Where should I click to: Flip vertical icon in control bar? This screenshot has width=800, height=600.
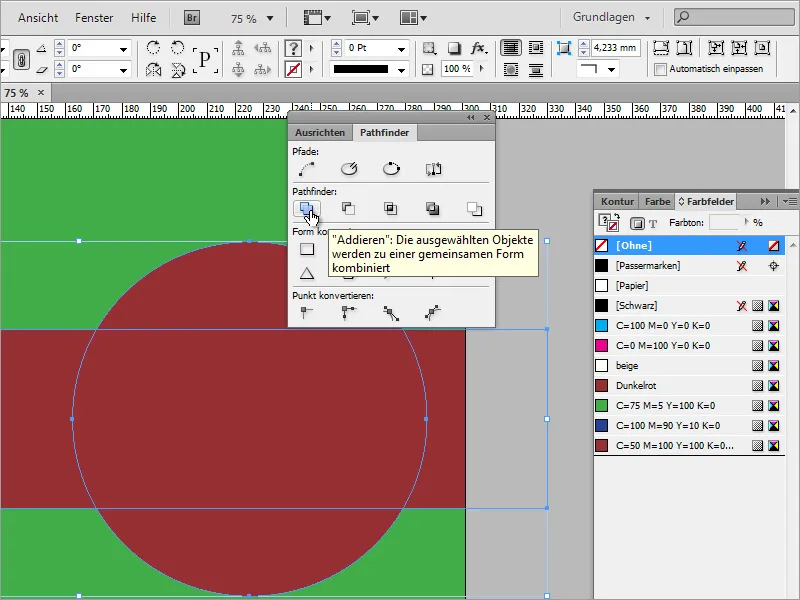[x=178, y=69]
